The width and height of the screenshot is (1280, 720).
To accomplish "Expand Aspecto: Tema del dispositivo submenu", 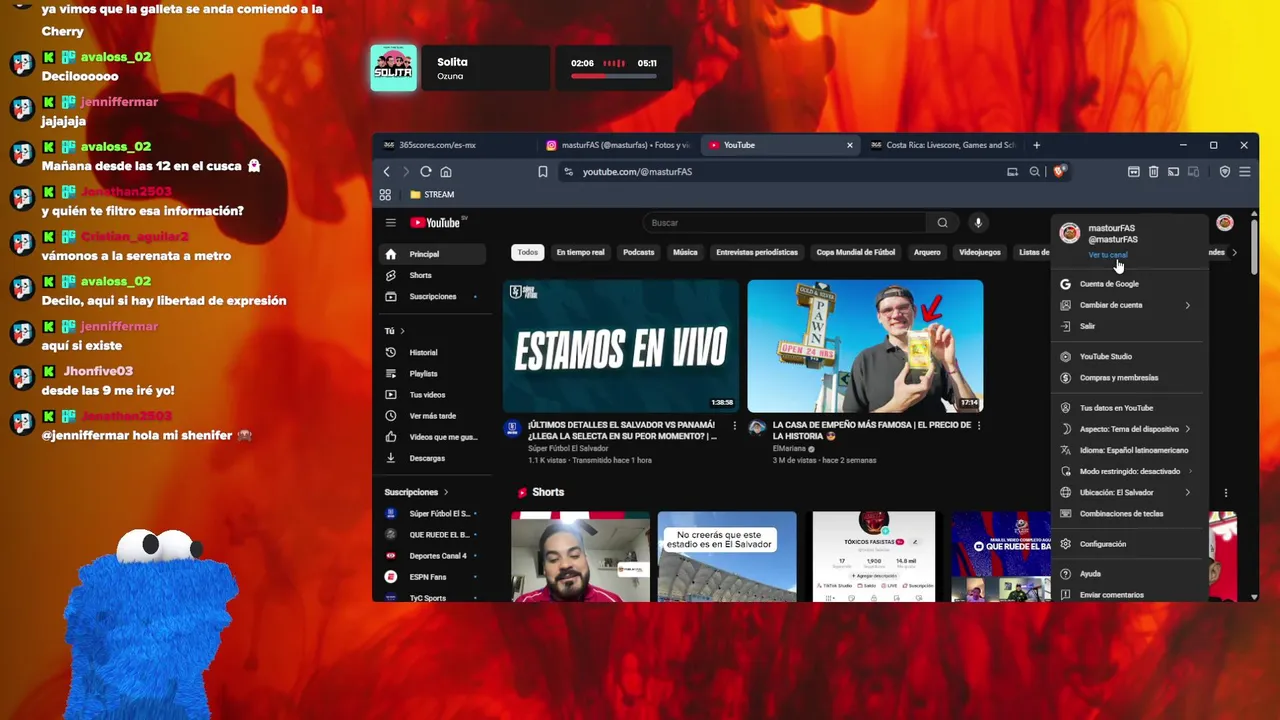I will tap(1128, 429).
